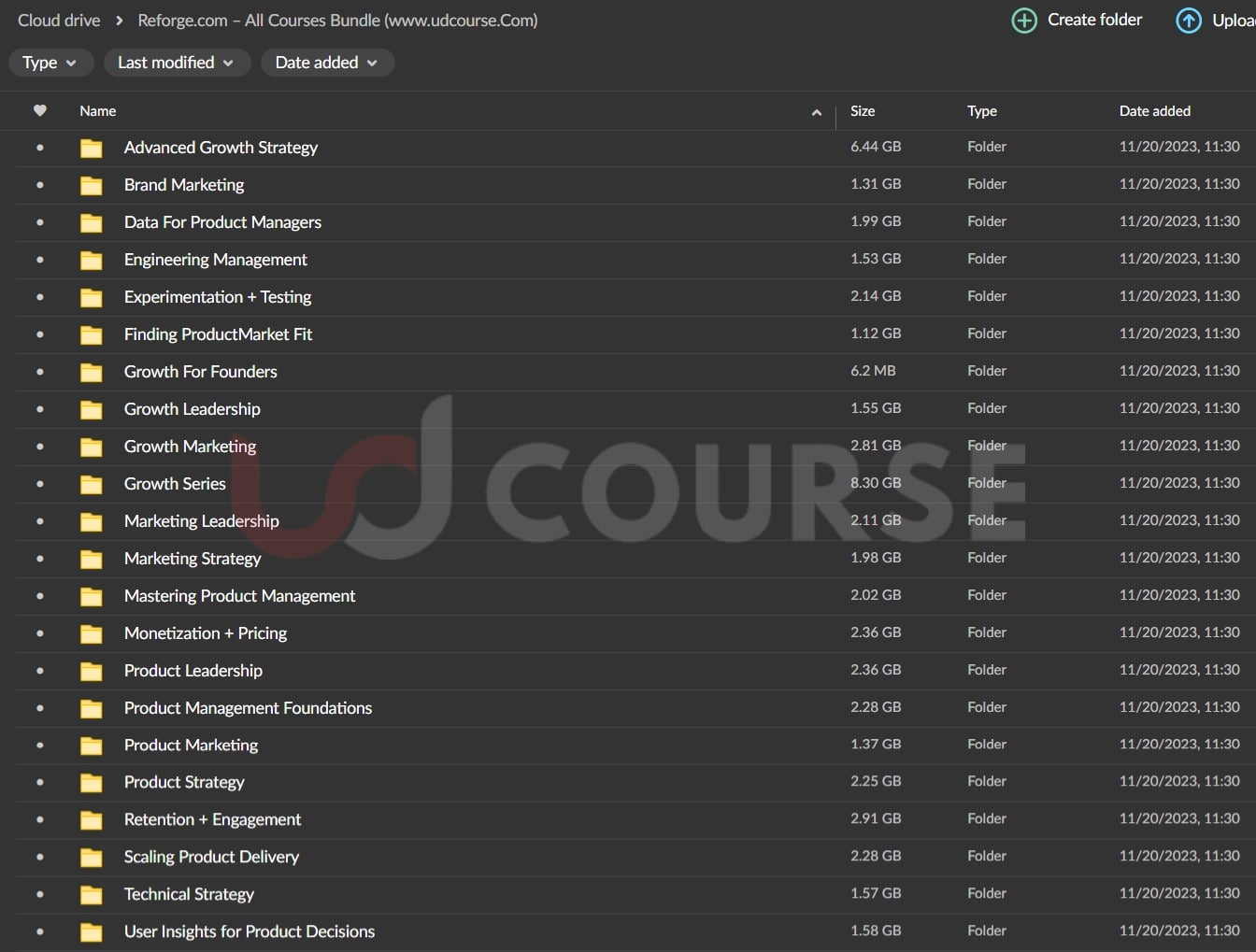The width and height of the screenshot is (1256, 952).
Task: Open the Type filter dropdown
Action: pyautogui.click(x=50, y=63)
